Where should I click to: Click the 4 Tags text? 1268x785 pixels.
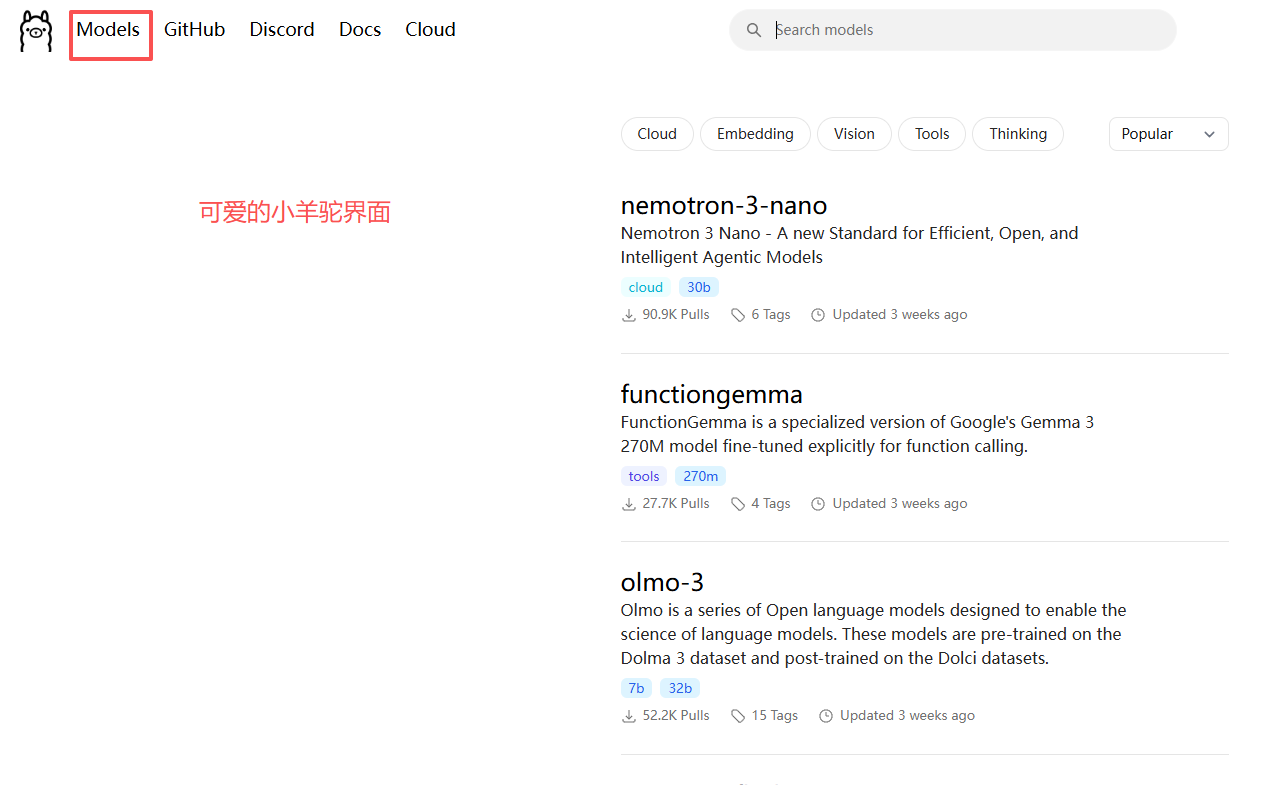click(771, 504)
